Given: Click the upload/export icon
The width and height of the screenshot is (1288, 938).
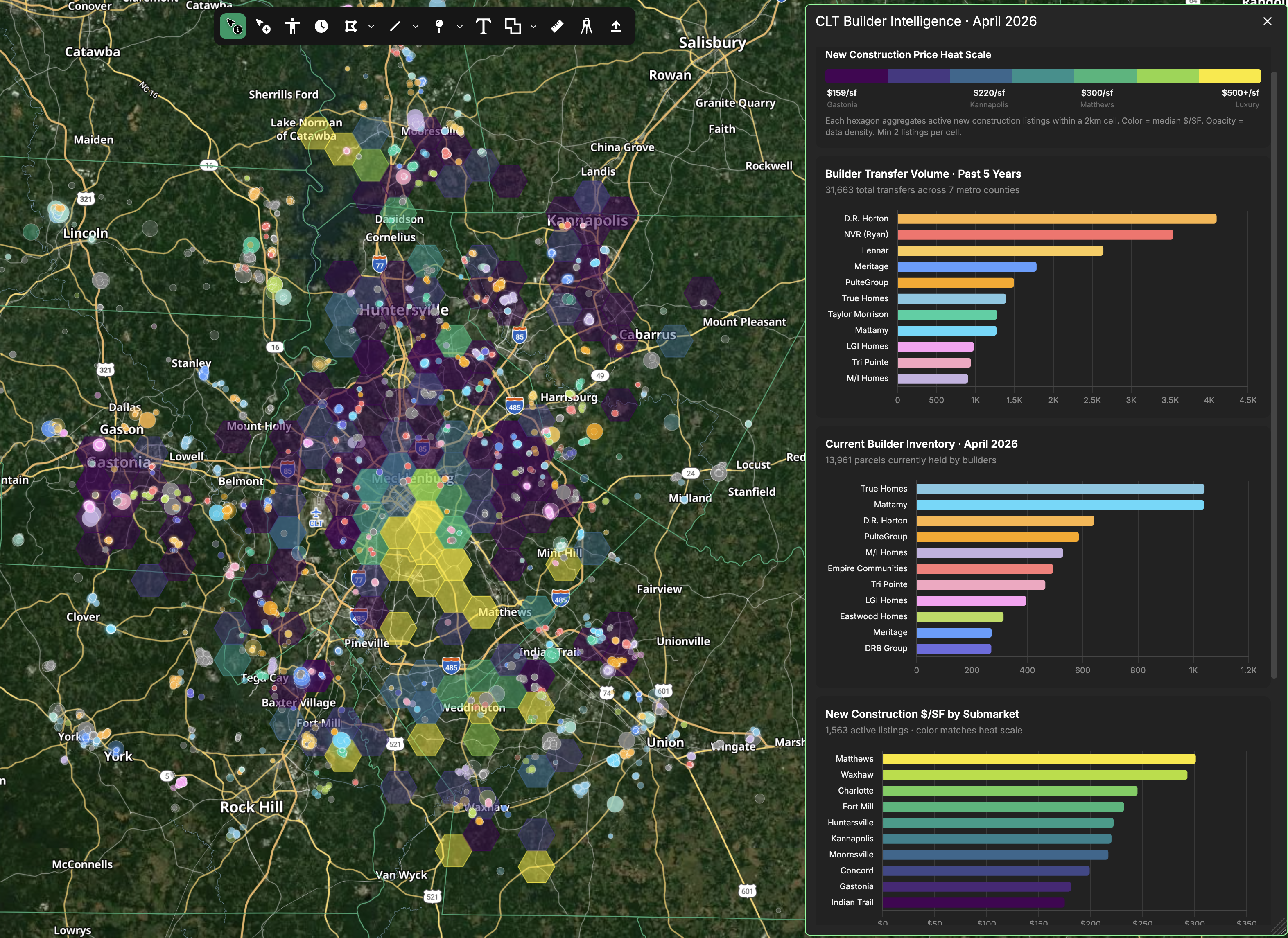Looking at the screenshot, I should (616, 26).
